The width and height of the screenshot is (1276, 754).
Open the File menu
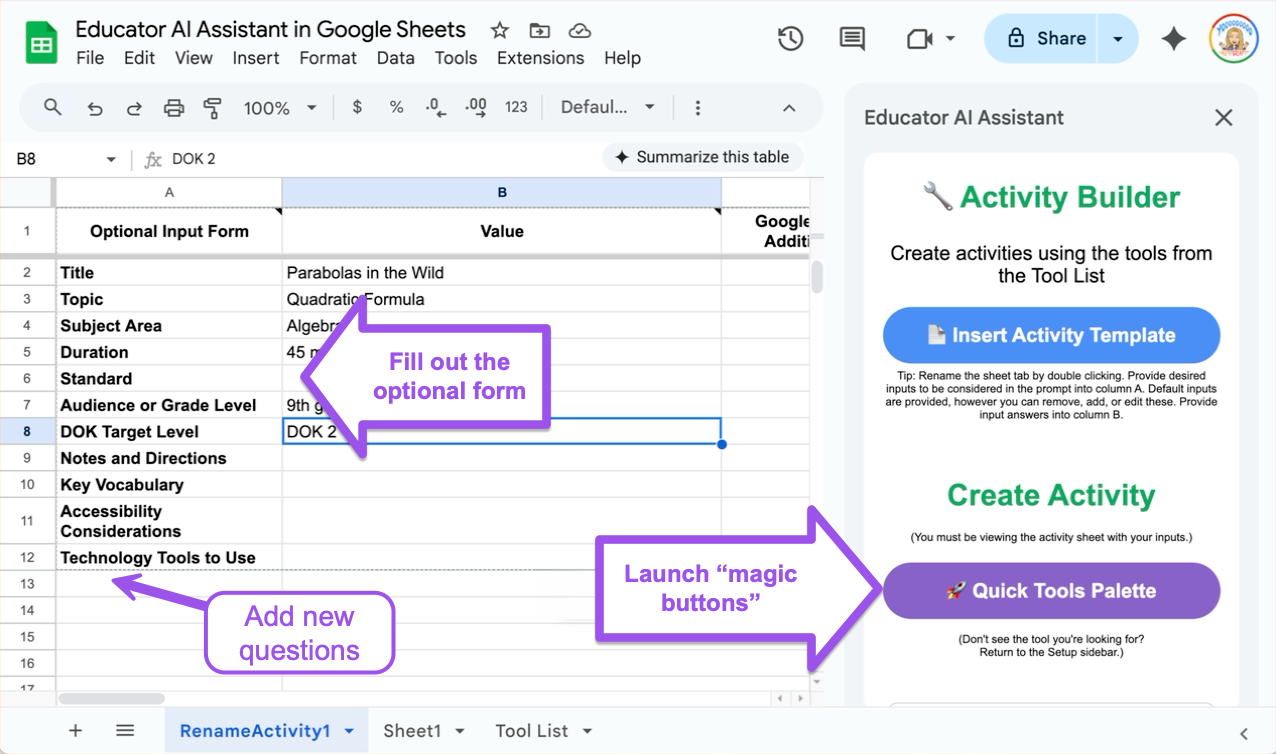coord(90,58)
